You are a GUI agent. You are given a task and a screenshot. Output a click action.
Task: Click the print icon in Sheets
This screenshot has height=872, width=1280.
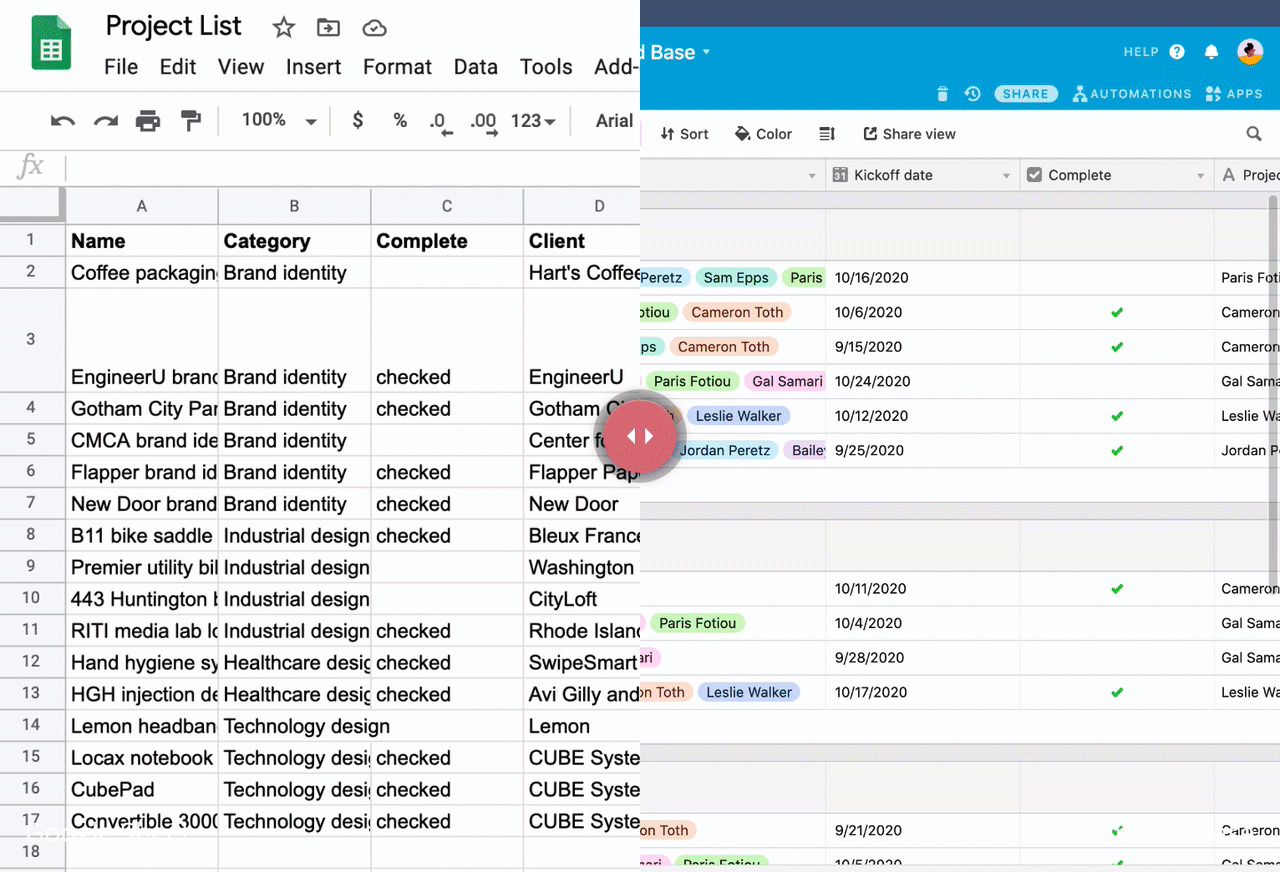tap(148, 121)
